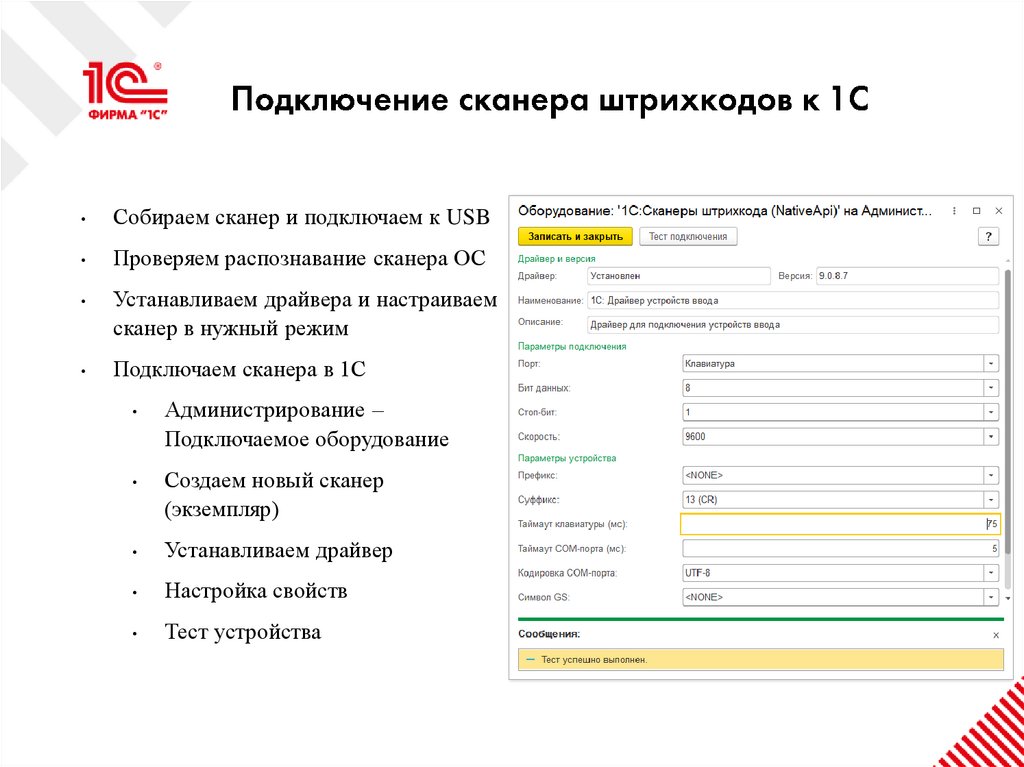Screen dimensions: 1024x767
Task: Expand the Бит данных dropdown
Action: 991,387
